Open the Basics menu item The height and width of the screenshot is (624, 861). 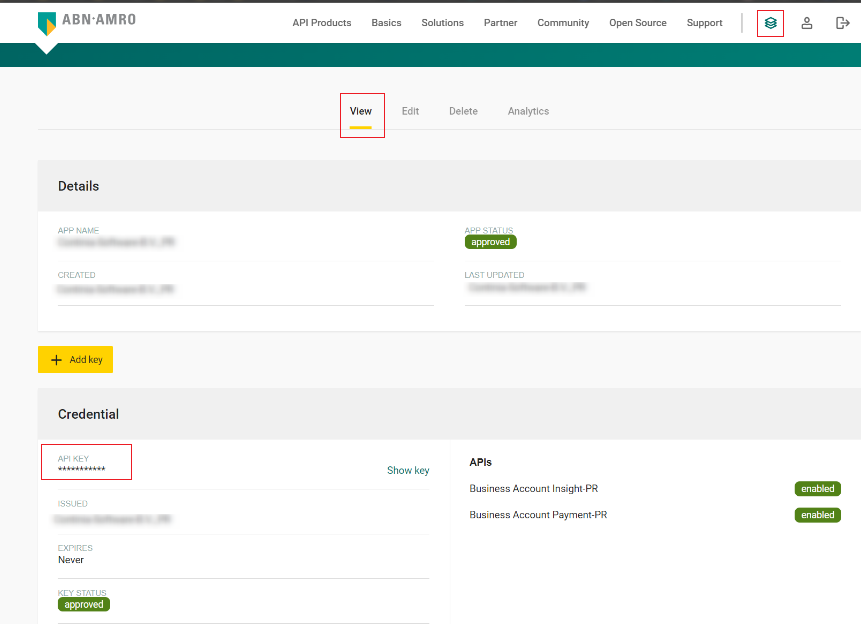[386, 22]
